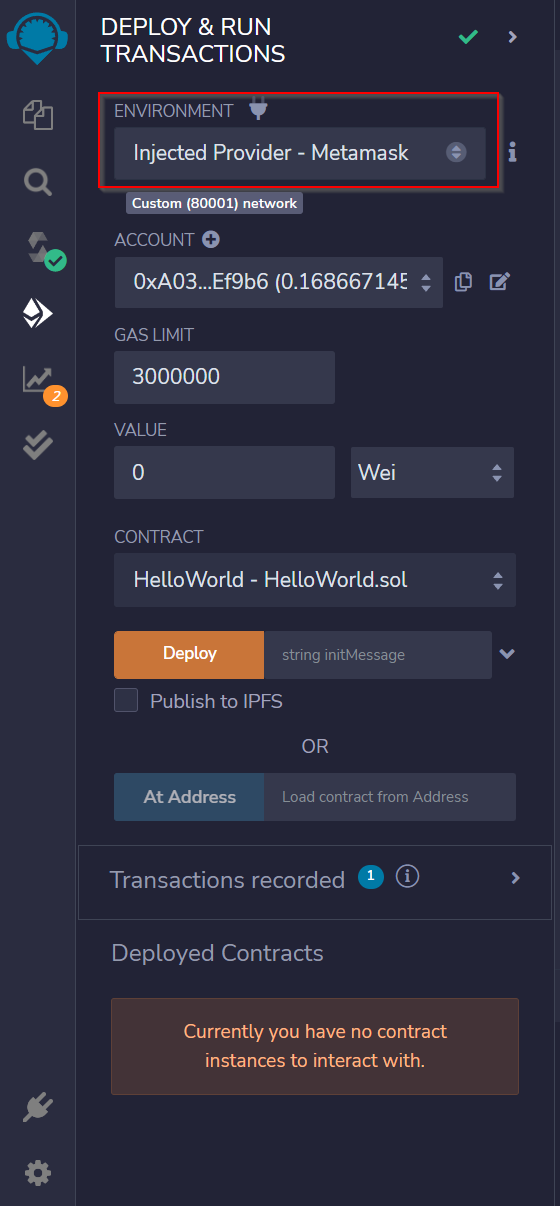This screenshot has height=1206, width=560.
Task: Click the sign-message edit icon beside account
Action: coord(500,282)
